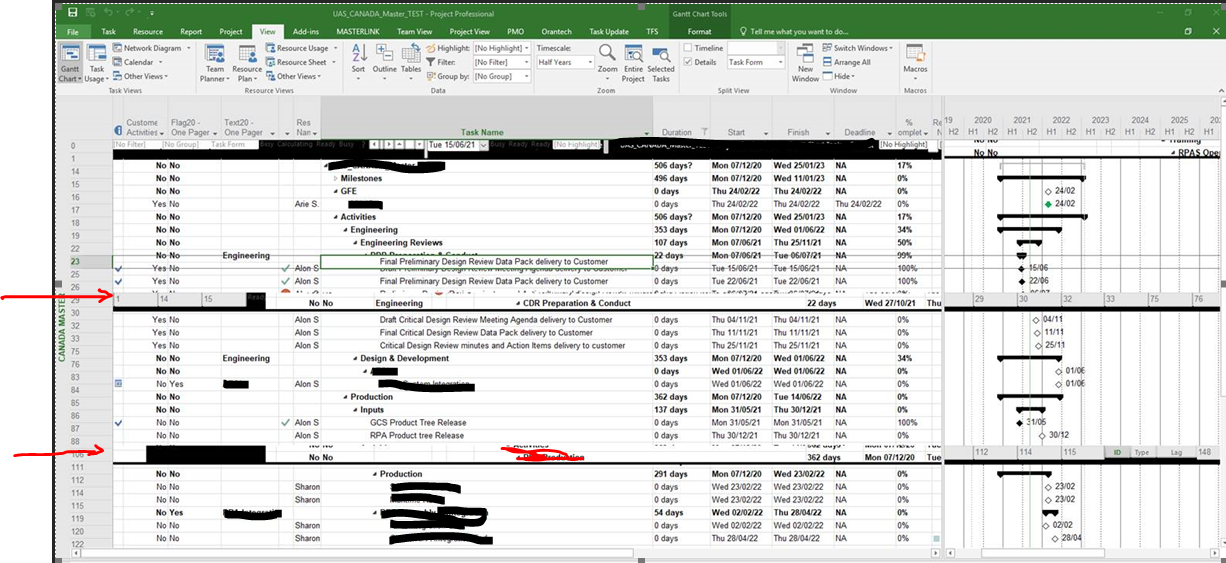The width and height of the screenshot is (1226, 563).
Task: Open the Report ribbon tab
Action: pyautogui.click(x=191, y=32)
